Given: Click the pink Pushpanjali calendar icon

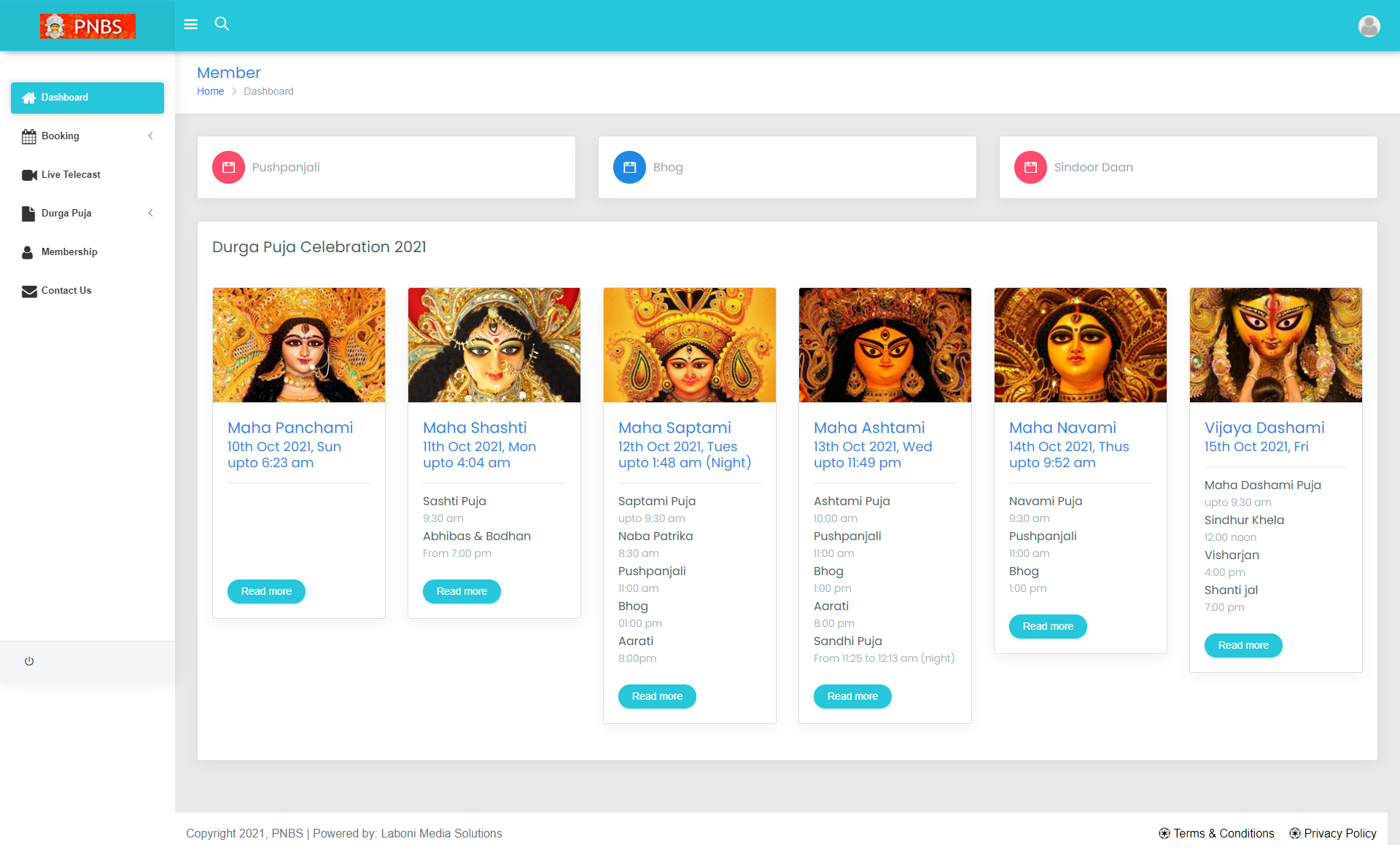Looking at the screenshot, I should [228, 168].
